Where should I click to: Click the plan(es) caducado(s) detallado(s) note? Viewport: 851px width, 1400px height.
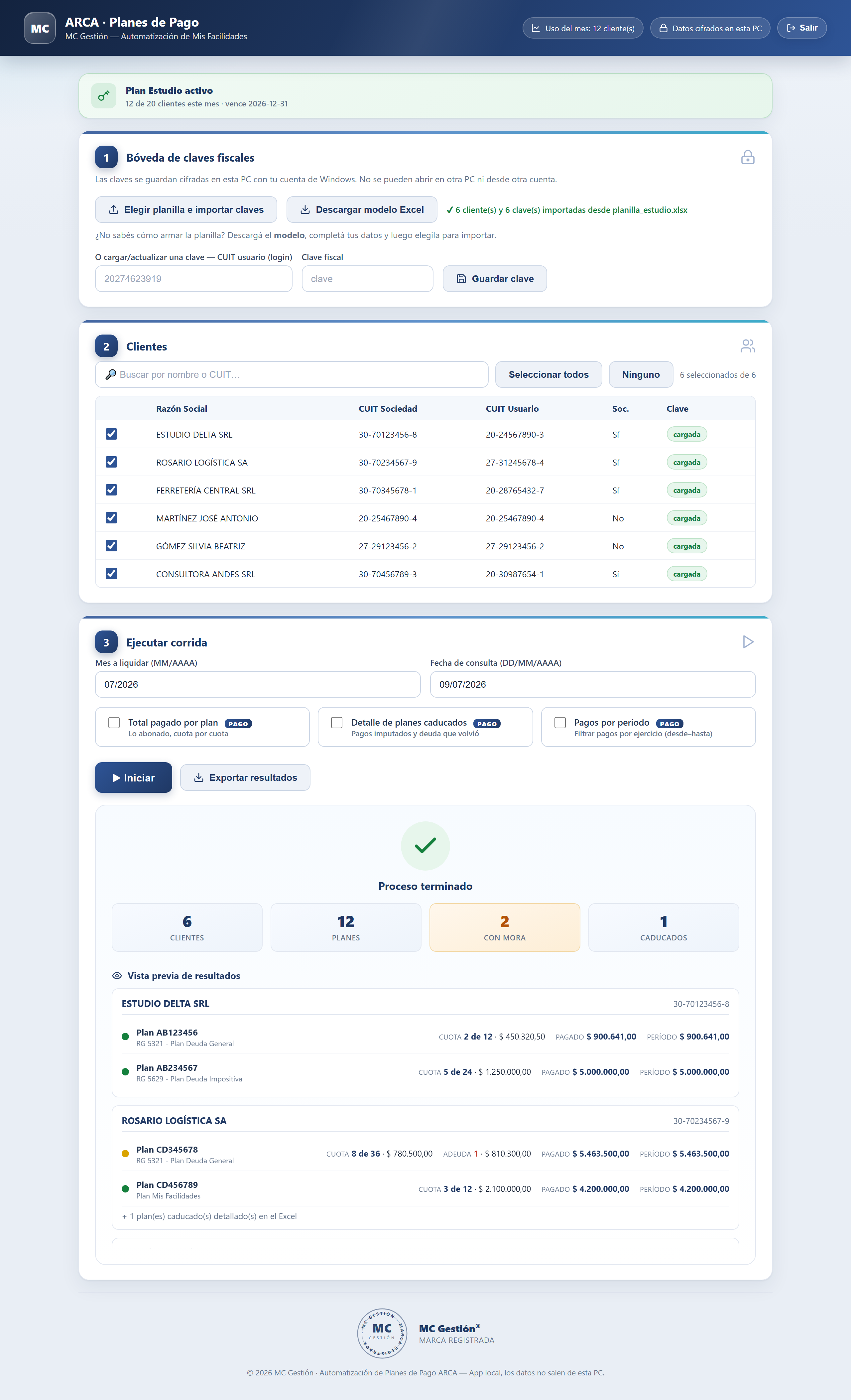210,1216
